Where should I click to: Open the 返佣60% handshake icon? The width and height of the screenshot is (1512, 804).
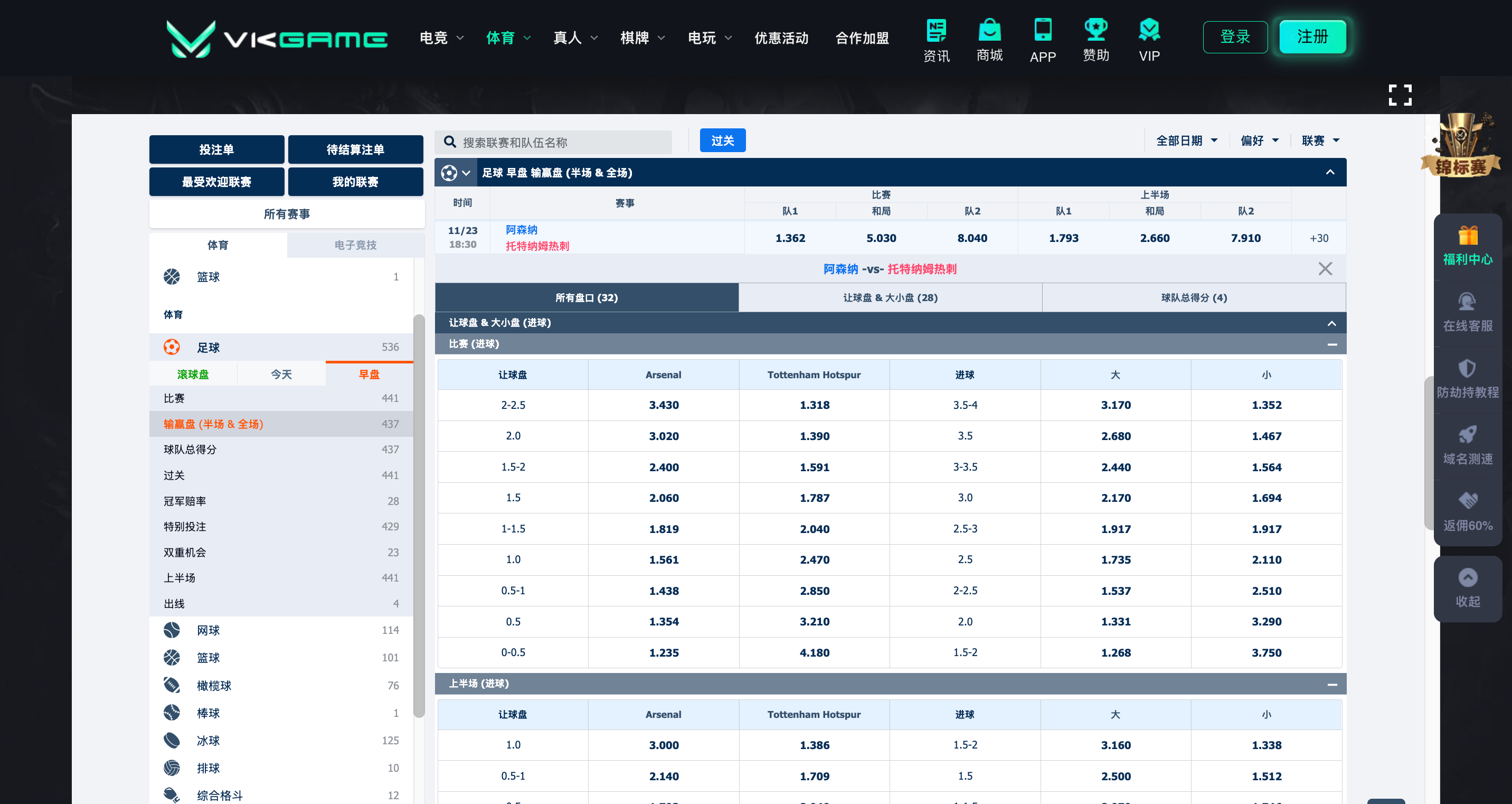click(x=1468, y=500)
